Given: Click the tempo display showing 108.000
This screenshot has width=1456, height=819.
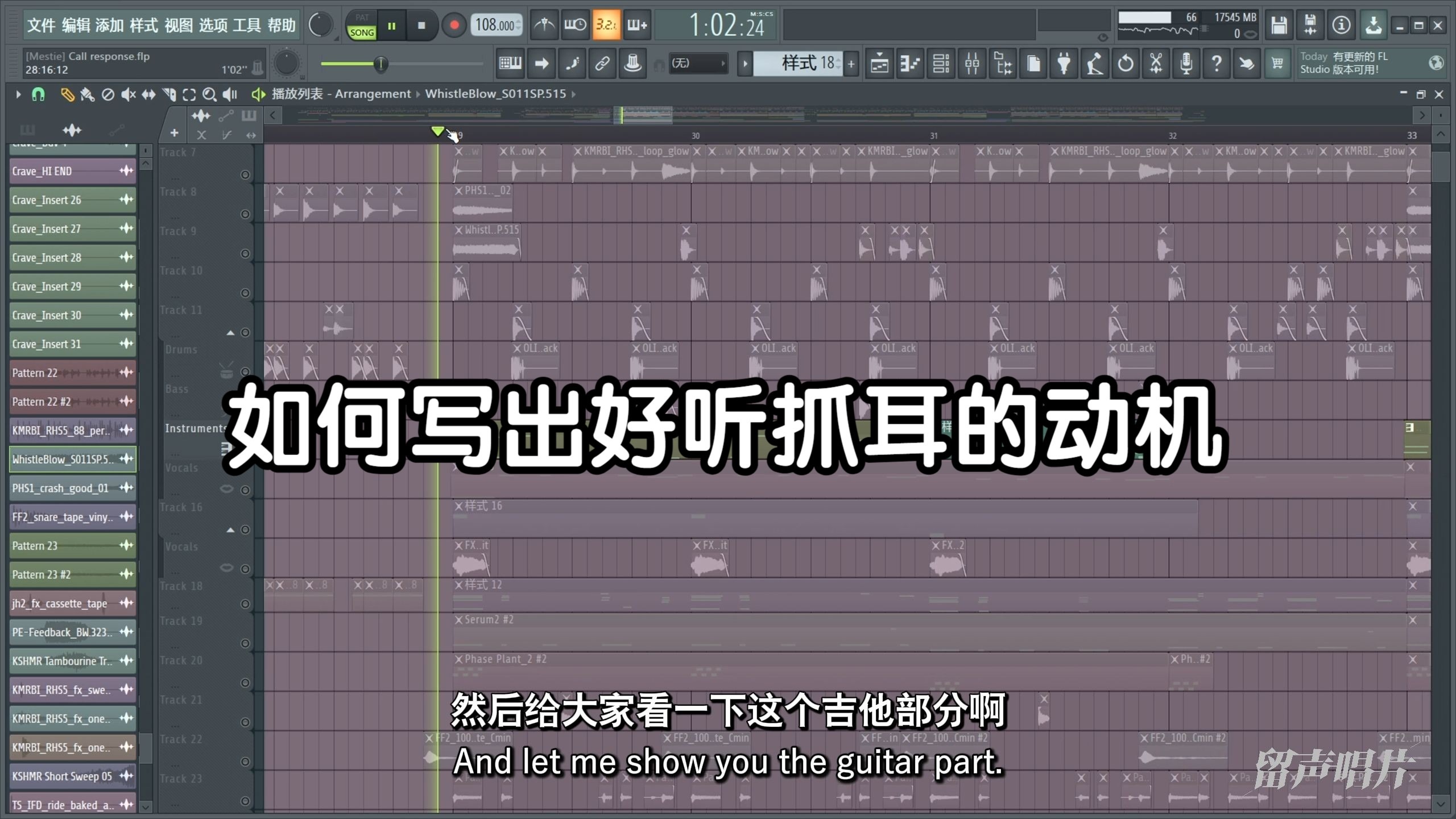Looking at the screenshot, I should click(493, 25).
